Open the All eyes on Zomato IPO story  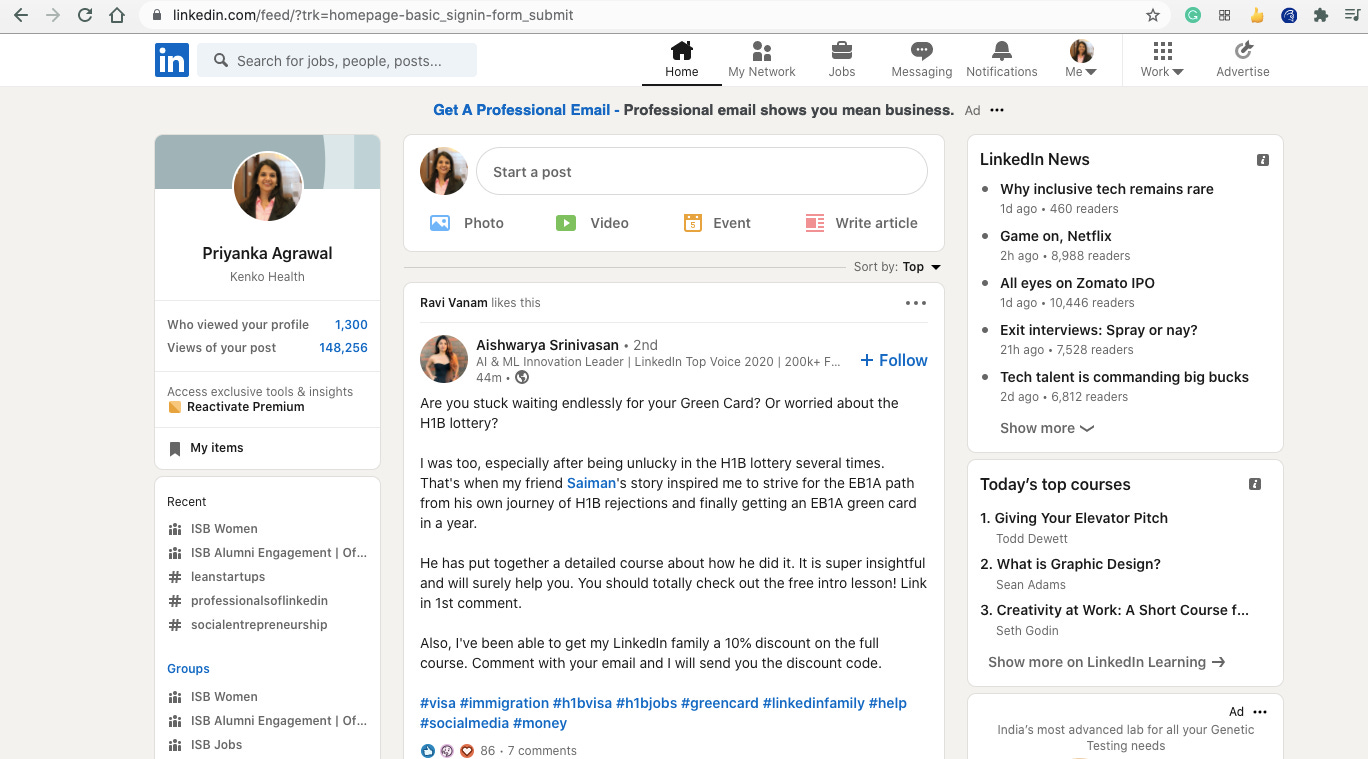click(x=1077, y=283)
